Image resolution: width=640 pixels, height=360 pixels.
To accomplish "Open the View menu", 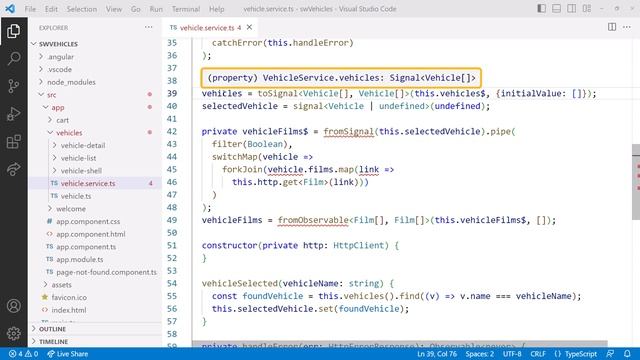I will [x=113, y=9].
